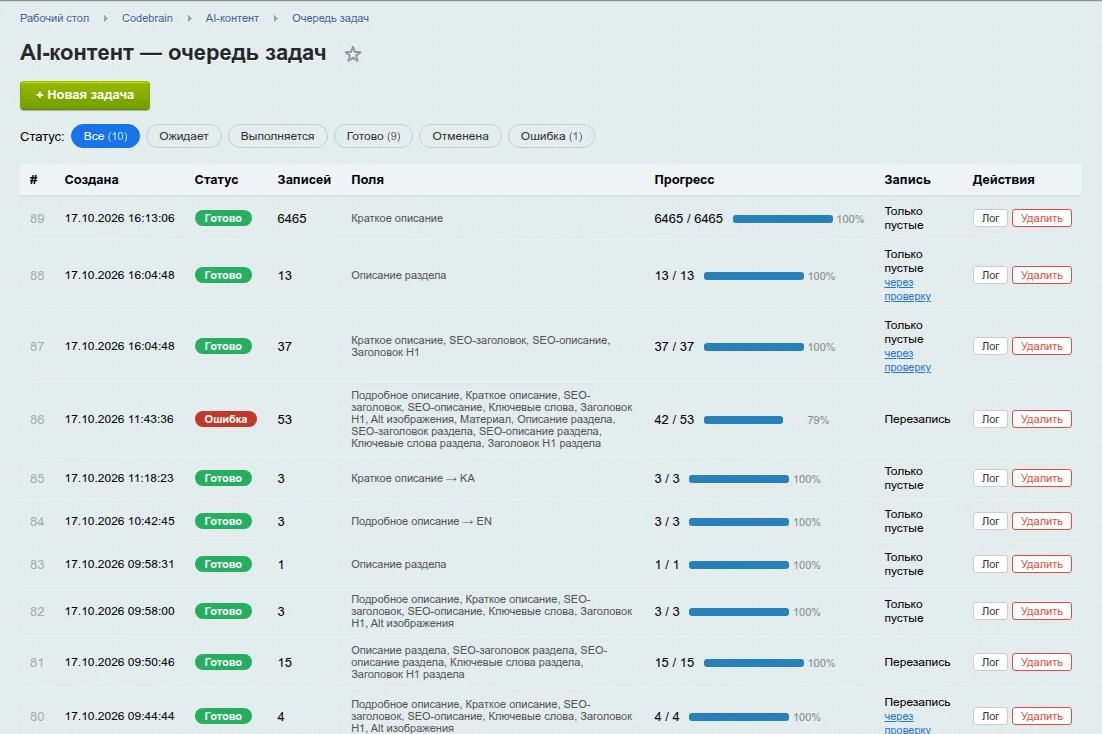The width and height of the screenshot is (1102, 734).
Task: Select the Краткое описание → KA field text
Action: [413, 478]
